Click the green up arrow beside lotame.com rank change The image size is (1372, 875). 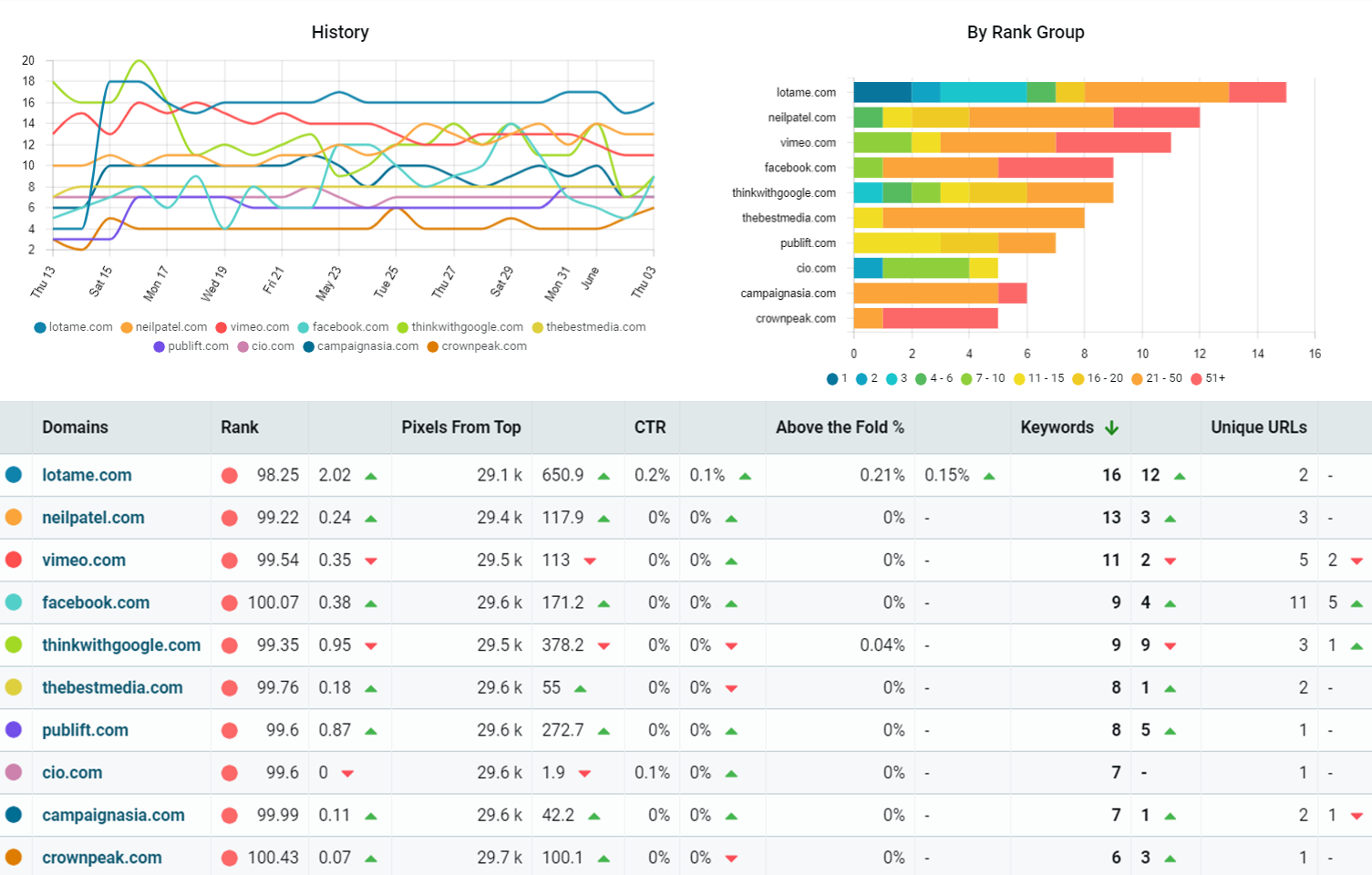pyautogui.click(x=369, y=475)
